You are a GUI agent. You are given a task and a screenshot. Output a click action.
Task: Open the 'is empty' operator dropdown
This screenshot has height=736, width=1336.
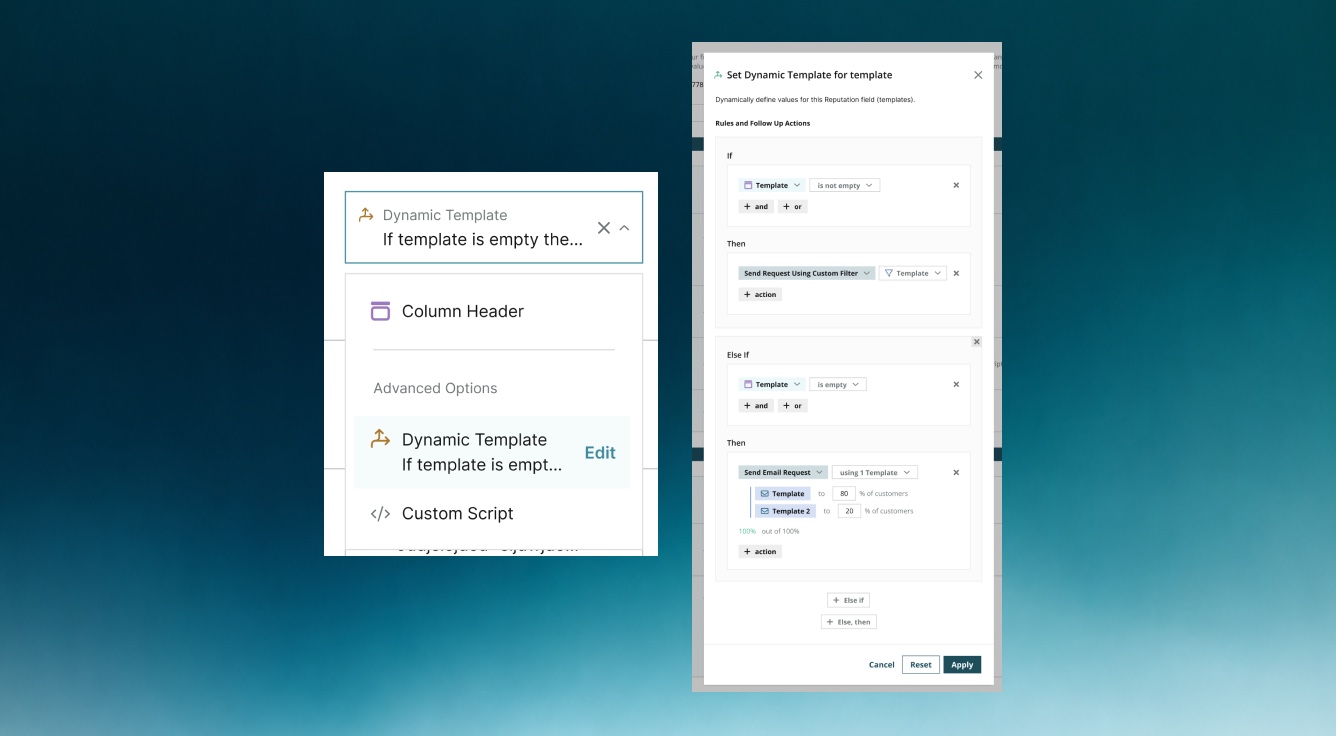[x=838, y=384]
